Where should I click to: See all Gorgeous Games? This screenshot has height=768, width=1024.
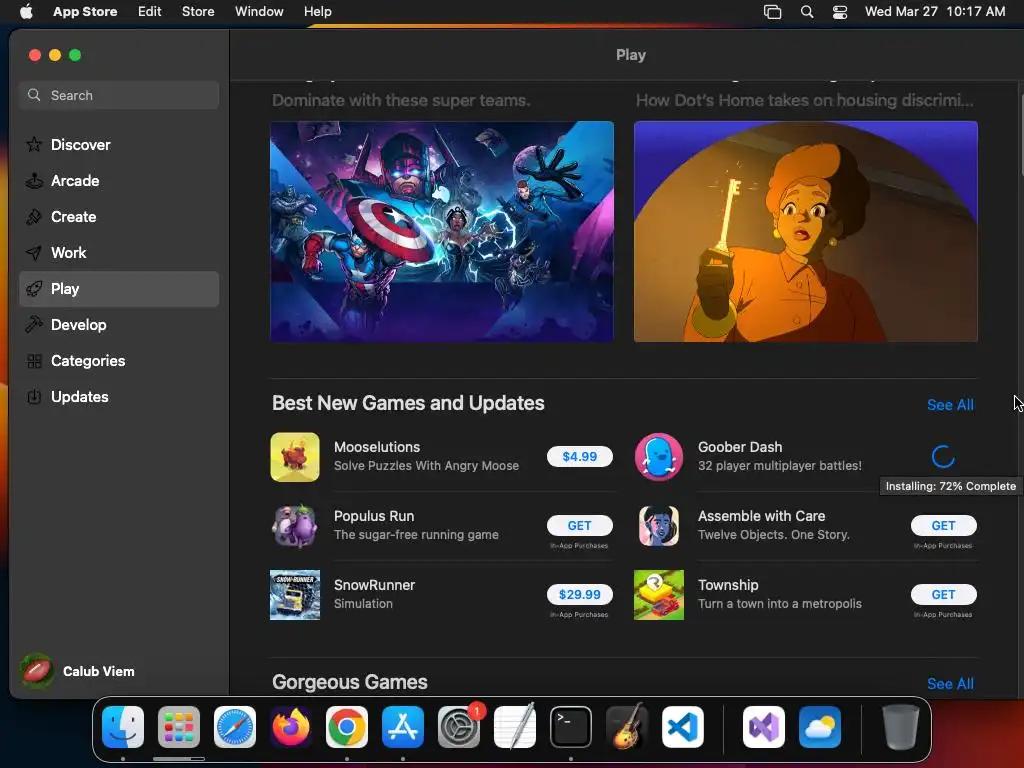(950, 684)
